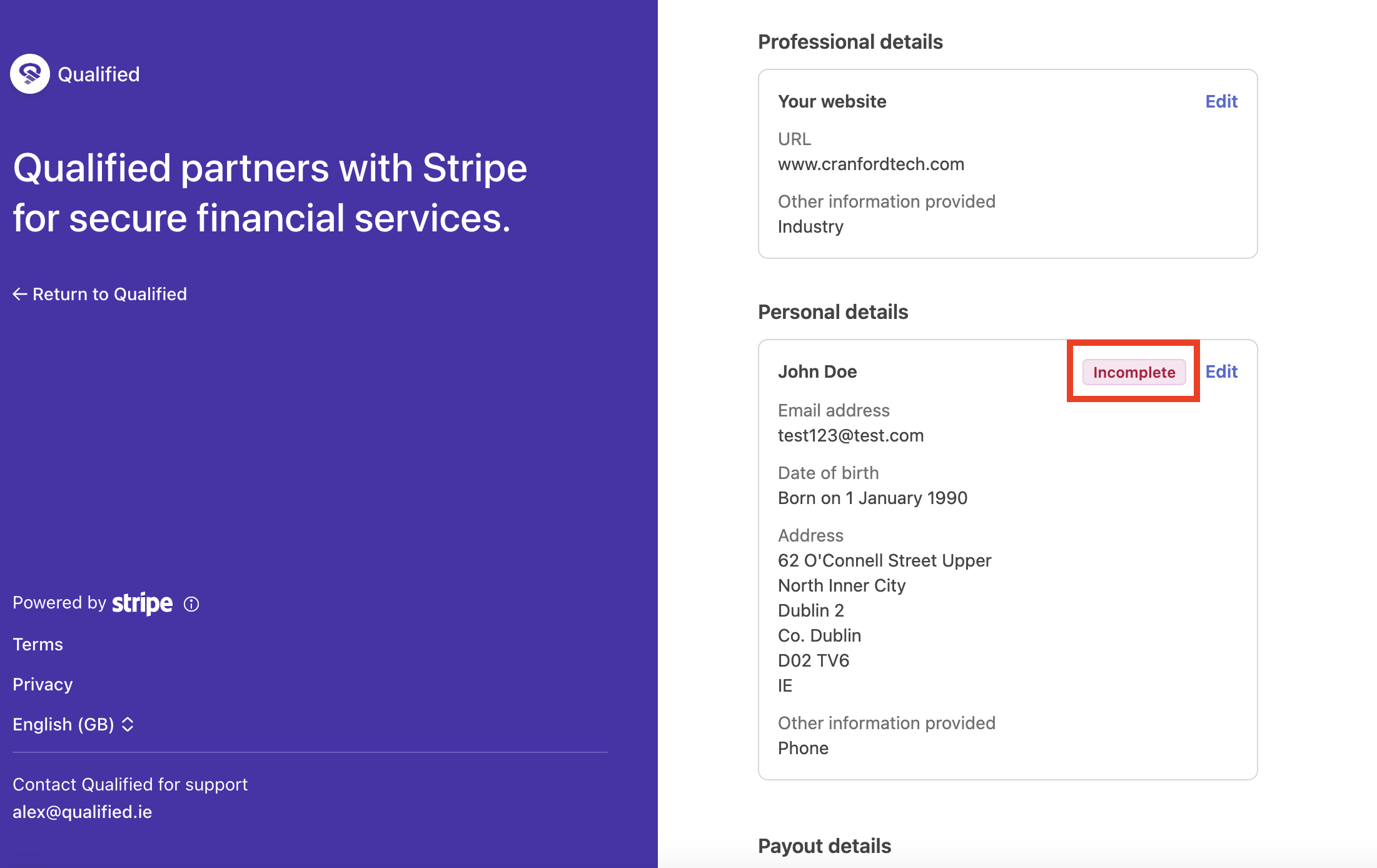The image size is (1377, 868).
Task: Click the alex@qualified.ie support email
Action: (x=83, y=812)
